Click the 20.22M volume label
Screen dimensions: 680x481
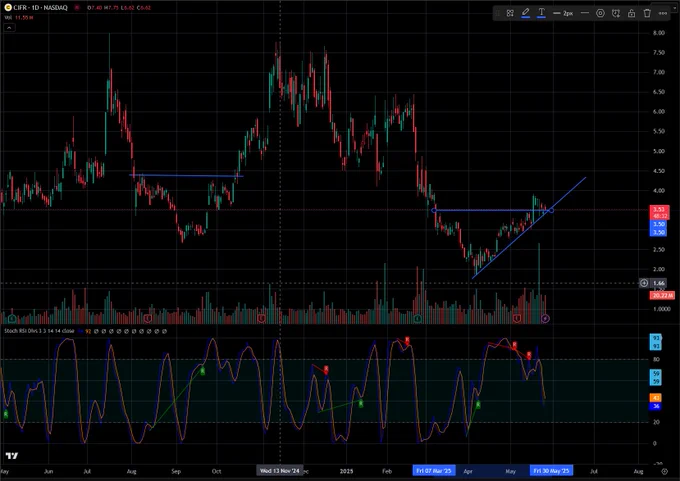pos(662,295)
